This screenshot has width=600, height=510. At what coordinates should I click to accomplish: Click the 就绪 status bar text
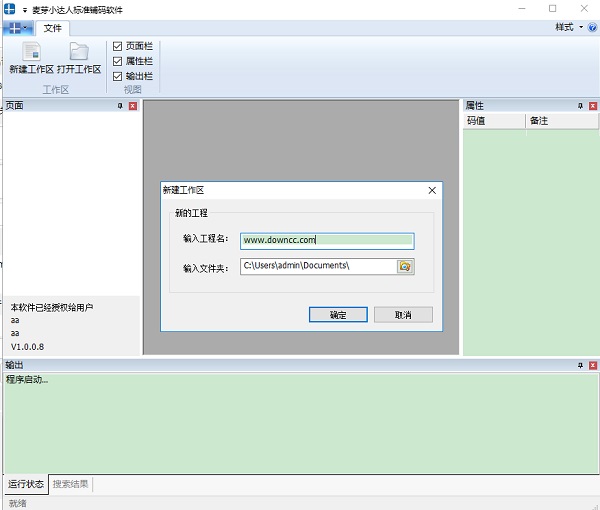[18, 503]
